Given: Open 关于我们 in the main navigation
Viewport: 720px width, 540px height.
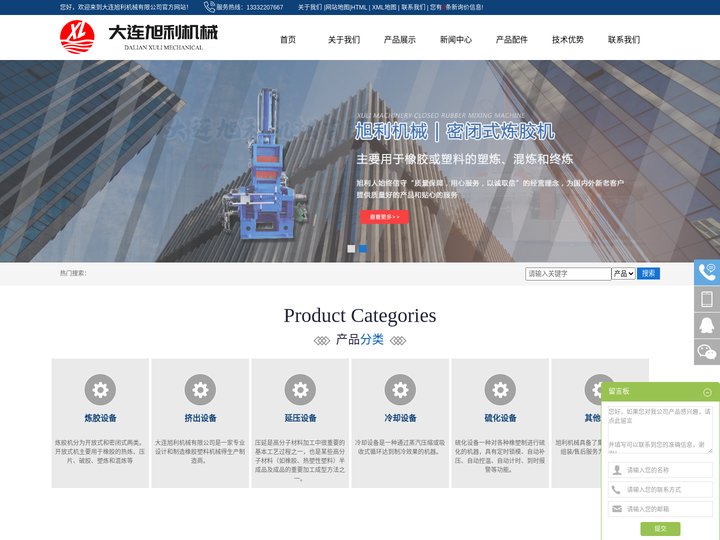Looking at the screenshot, I should [344, 40].
